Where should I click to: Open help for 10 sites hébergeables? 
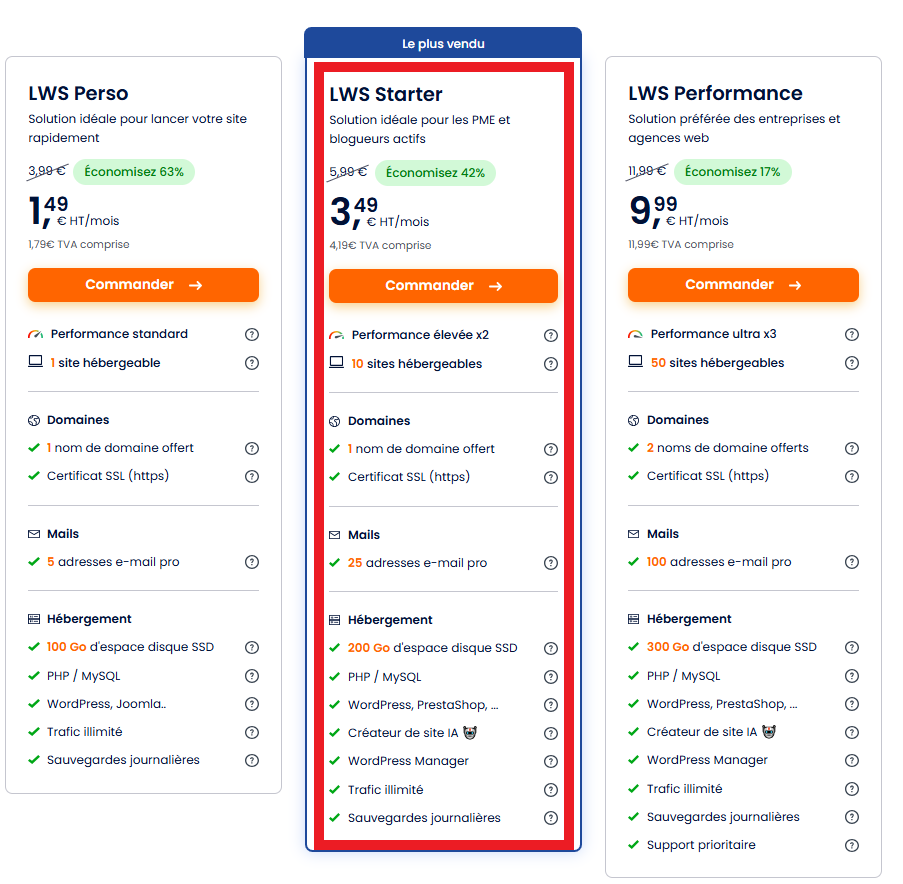pyautogui.click(x=551, y=364)
